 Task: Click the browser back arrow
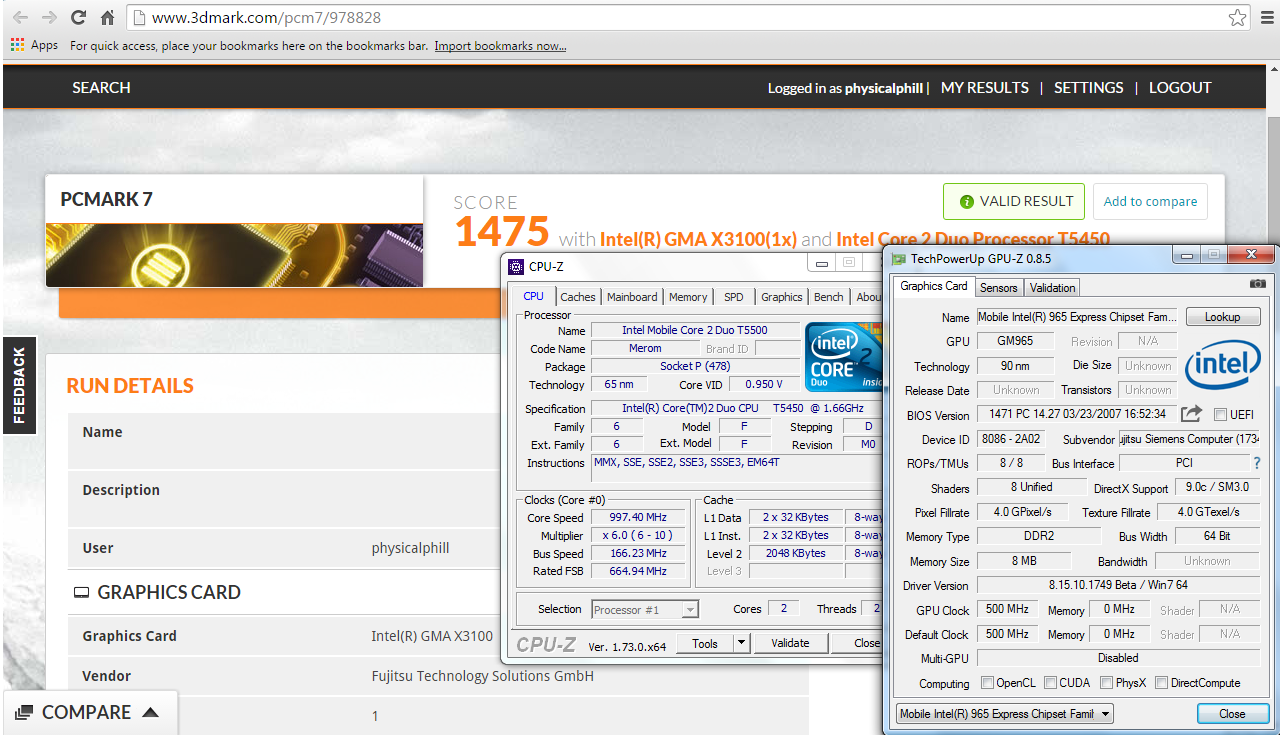pyautogui.click(x=19, y=17)
